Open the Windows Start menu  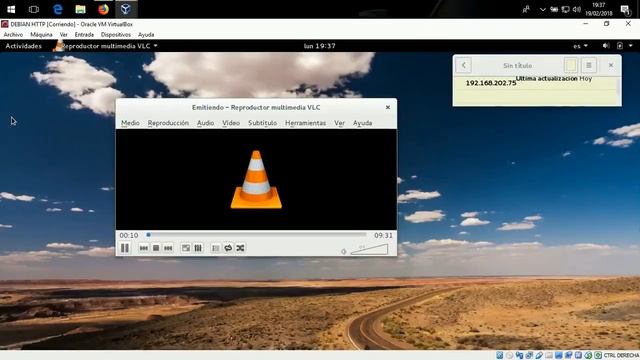11,9
